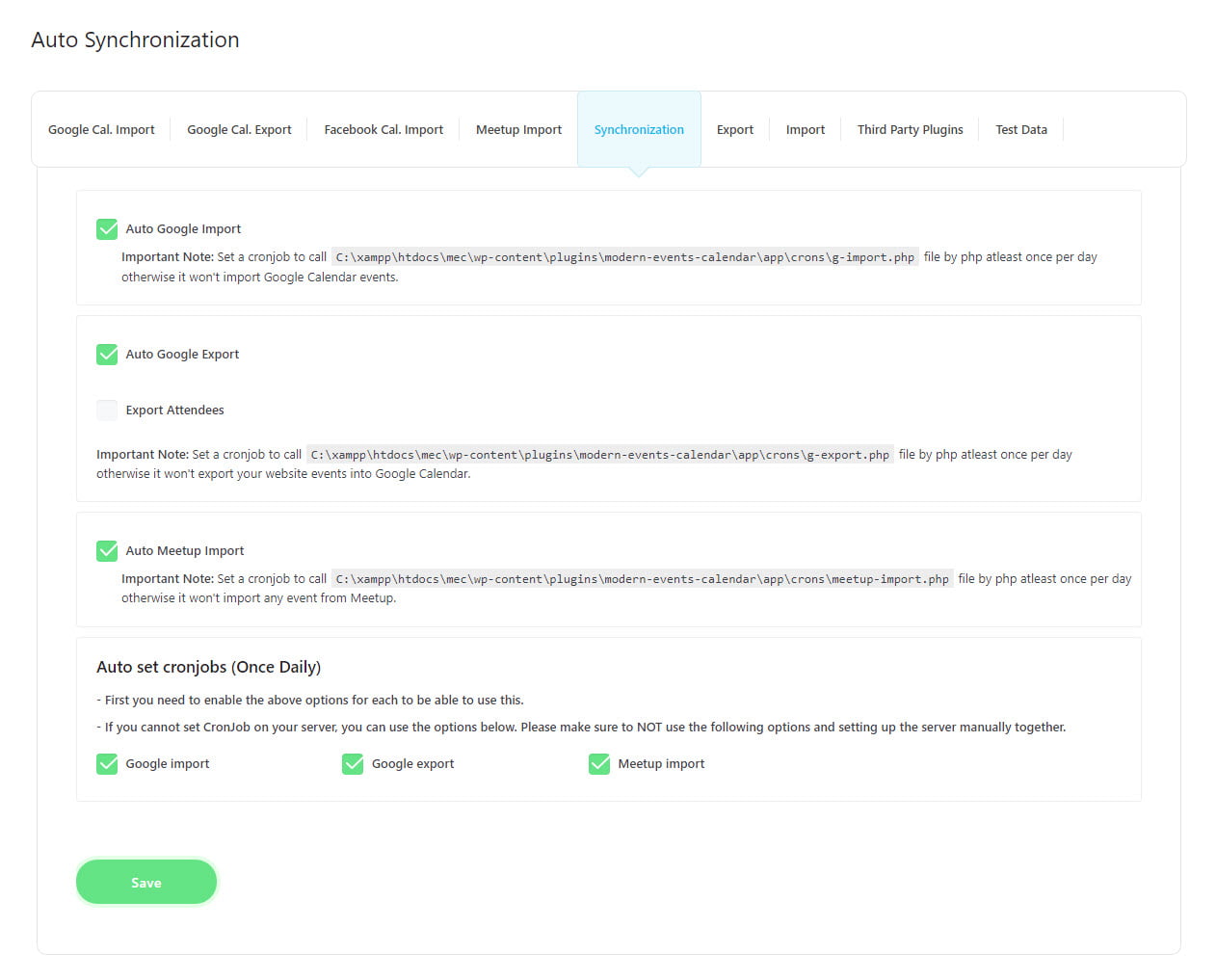Image resolution: width=1216 pixels, height=980 pixels.
Task: Uncheck the Auto Google Import checkbox
Action: tap(107, 229)
